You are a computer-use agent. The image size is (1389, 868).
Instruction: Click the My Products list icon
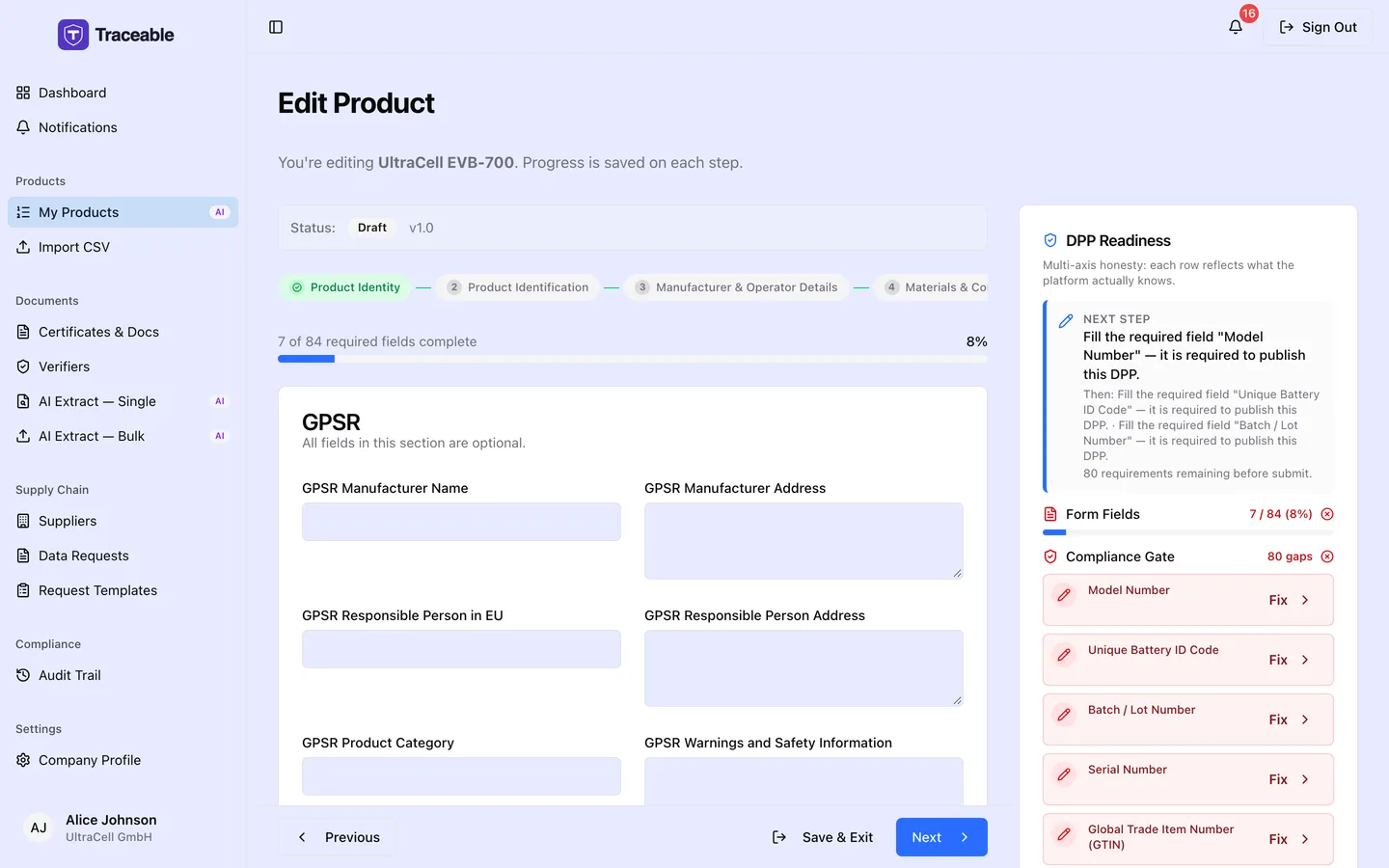(23, 212)
